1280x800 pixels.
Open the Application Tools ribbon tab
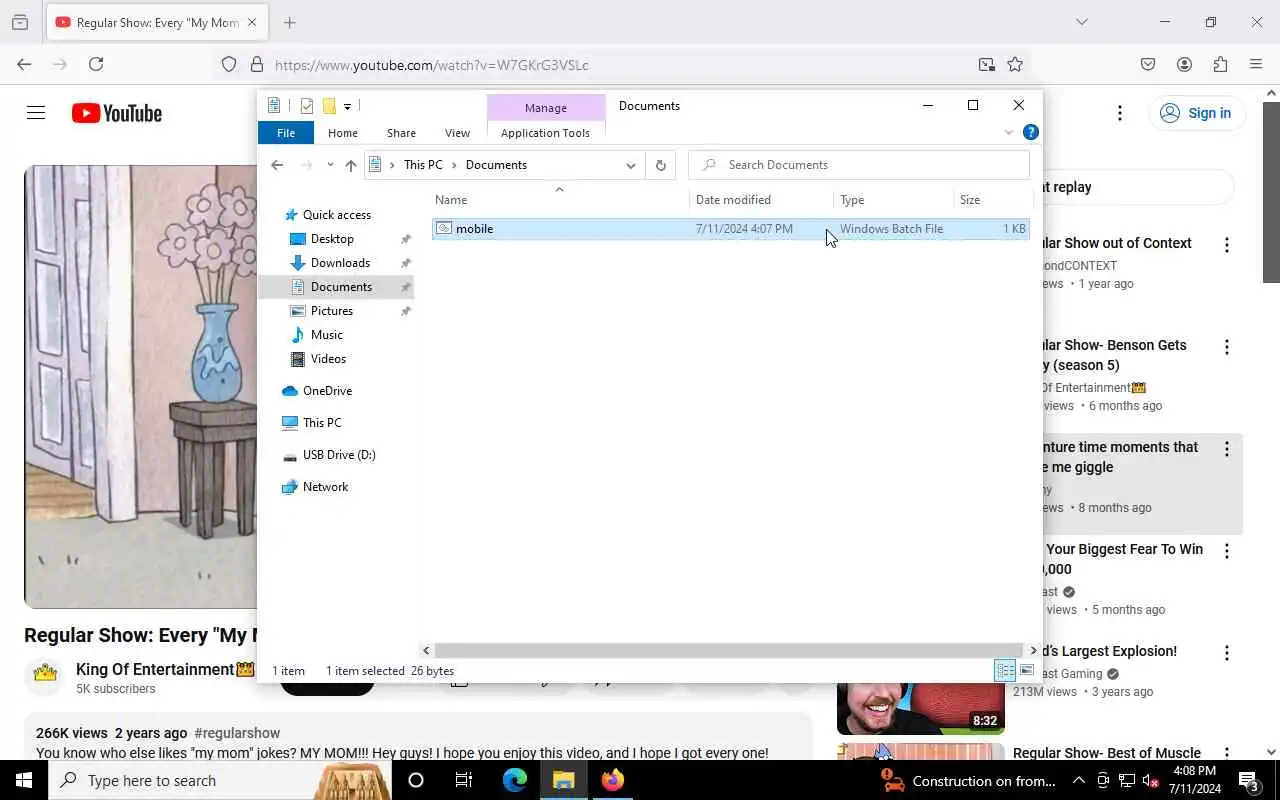pos(545,133)
